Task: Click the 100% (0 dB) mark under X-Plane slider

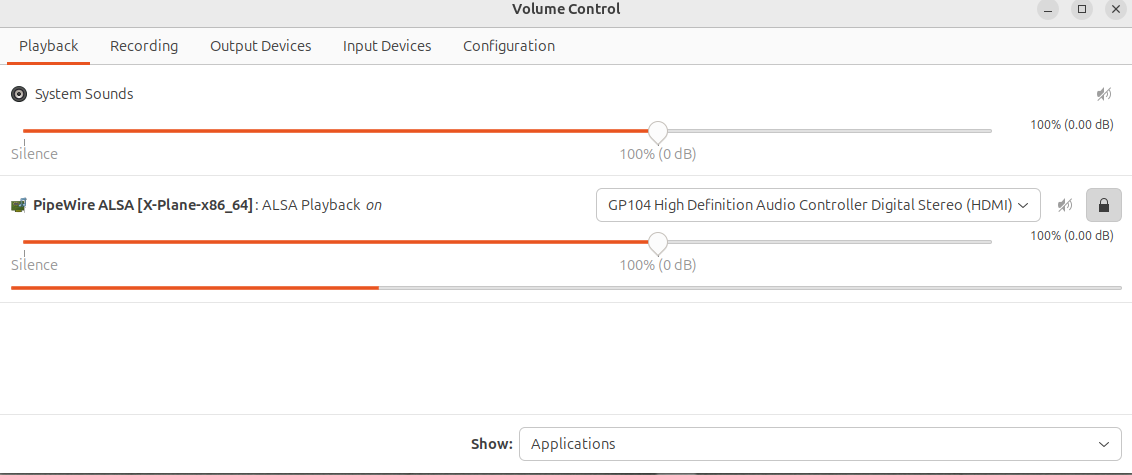Action: coord(658,265)
